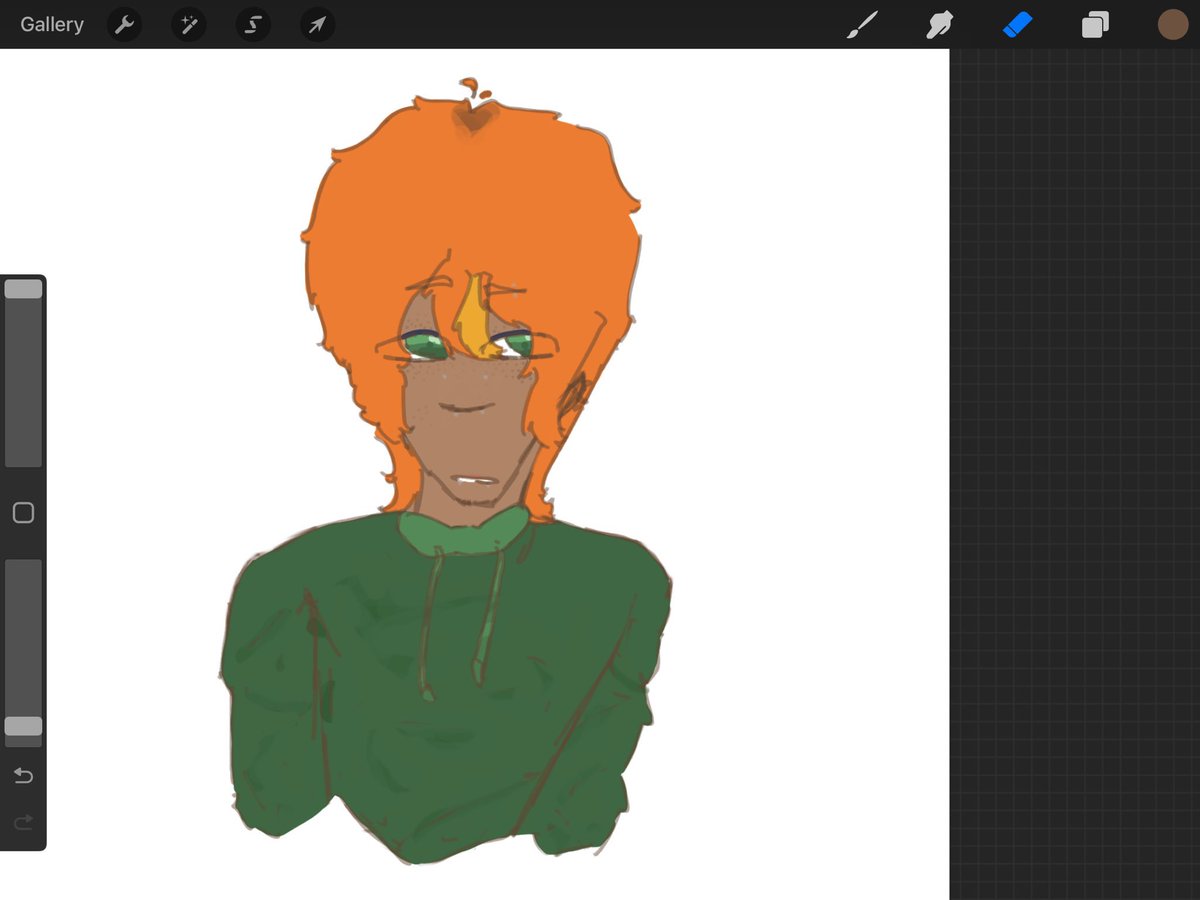Image resolution: width=1200 pixels, height=900 pixels.
Task: Select the Paint brush tool
Action: point(862,24)
